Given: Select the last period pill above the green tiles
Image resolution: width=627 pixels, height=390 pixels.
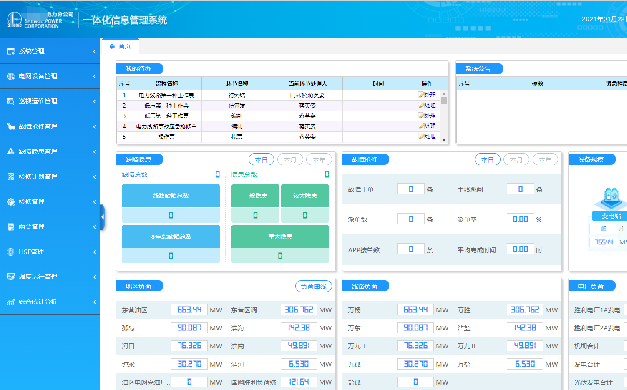Looking at the screenshot, I should [319, 160].
